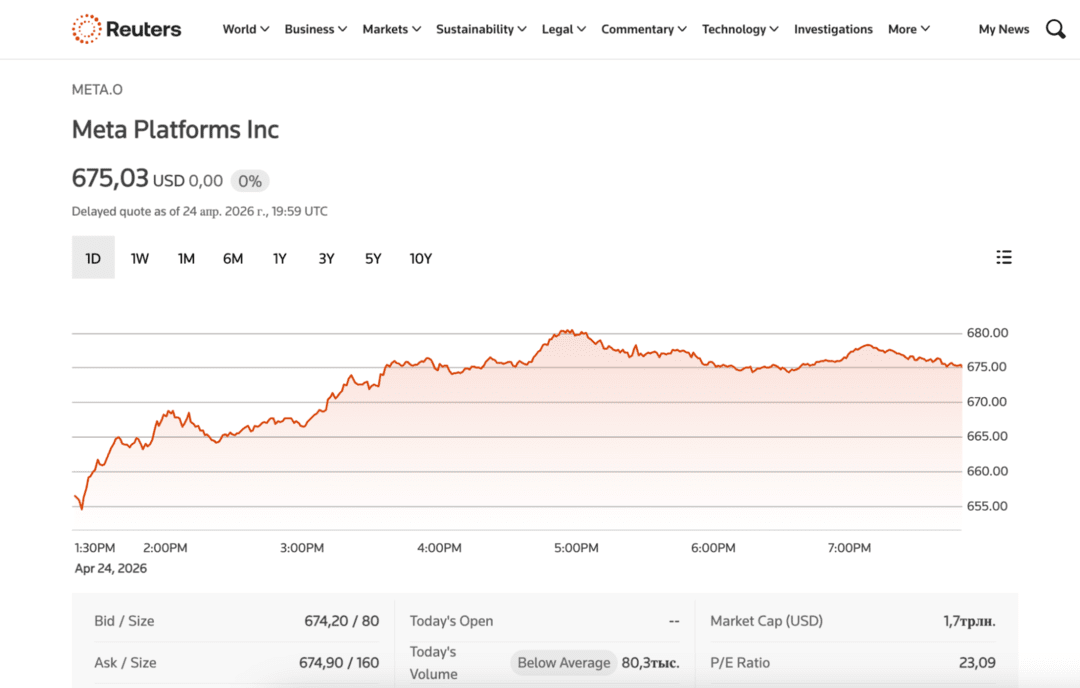Open the Legal dropdown menu
This screenshot has height=688, width=1080.
563,29
